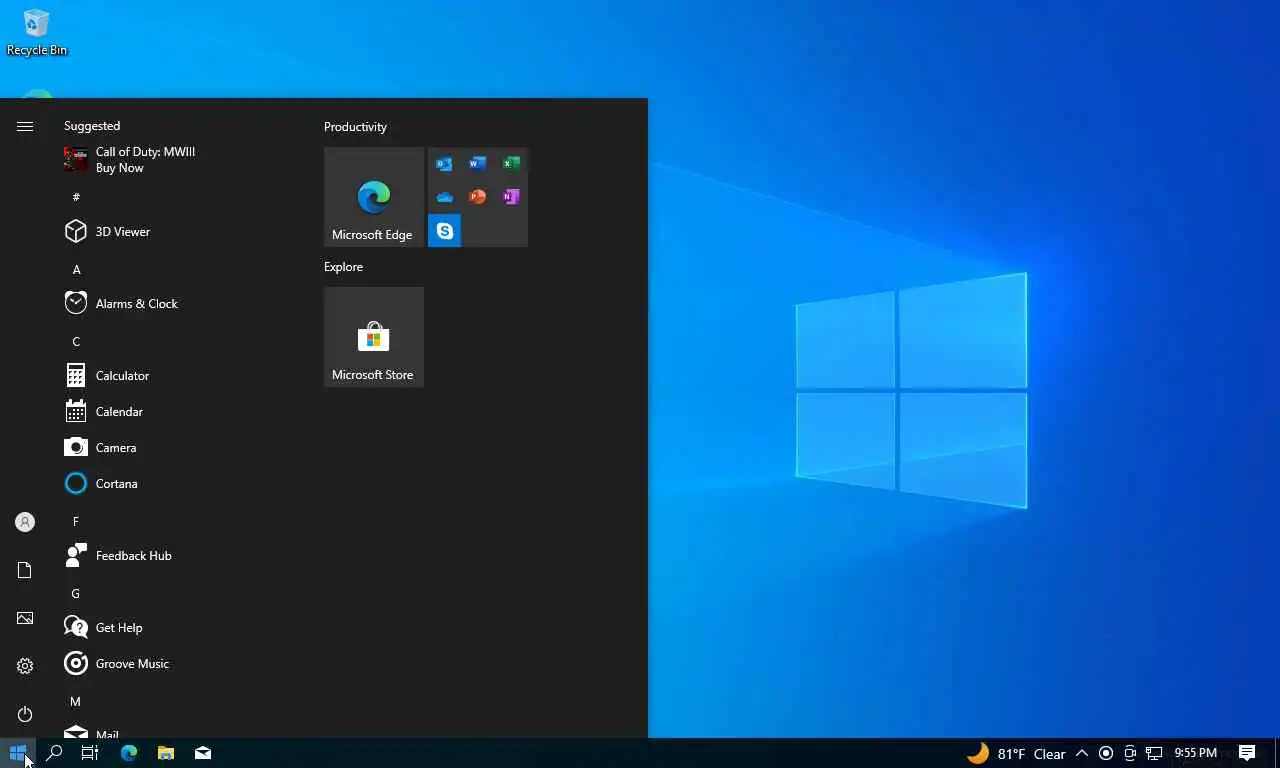Click the network icon in tray

(x=1154, y=753)
